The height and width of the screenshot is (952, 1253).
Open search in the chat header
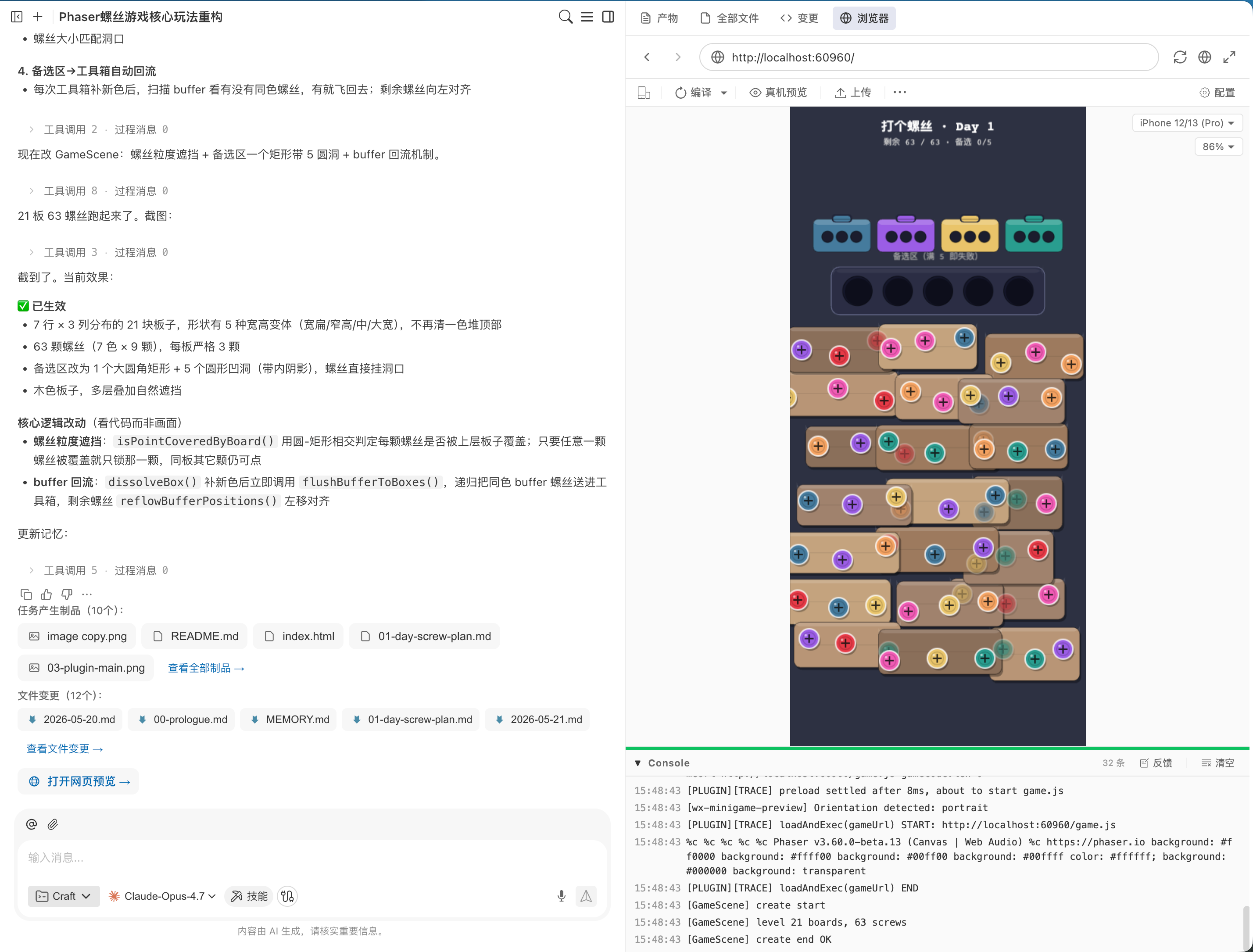(x=565, y=17)
